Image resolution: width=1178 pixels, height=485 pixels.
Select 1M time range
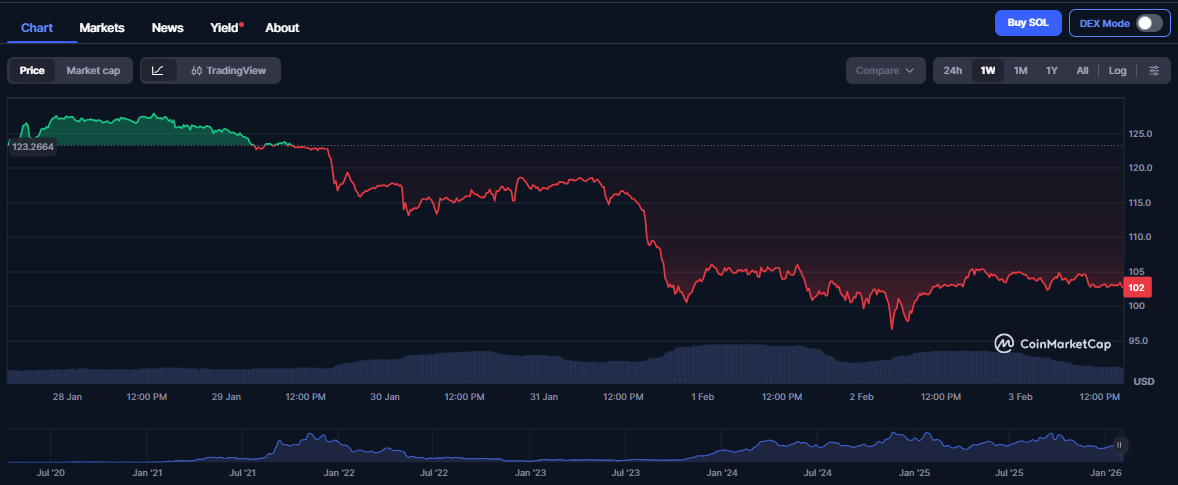click(1020, 71)
